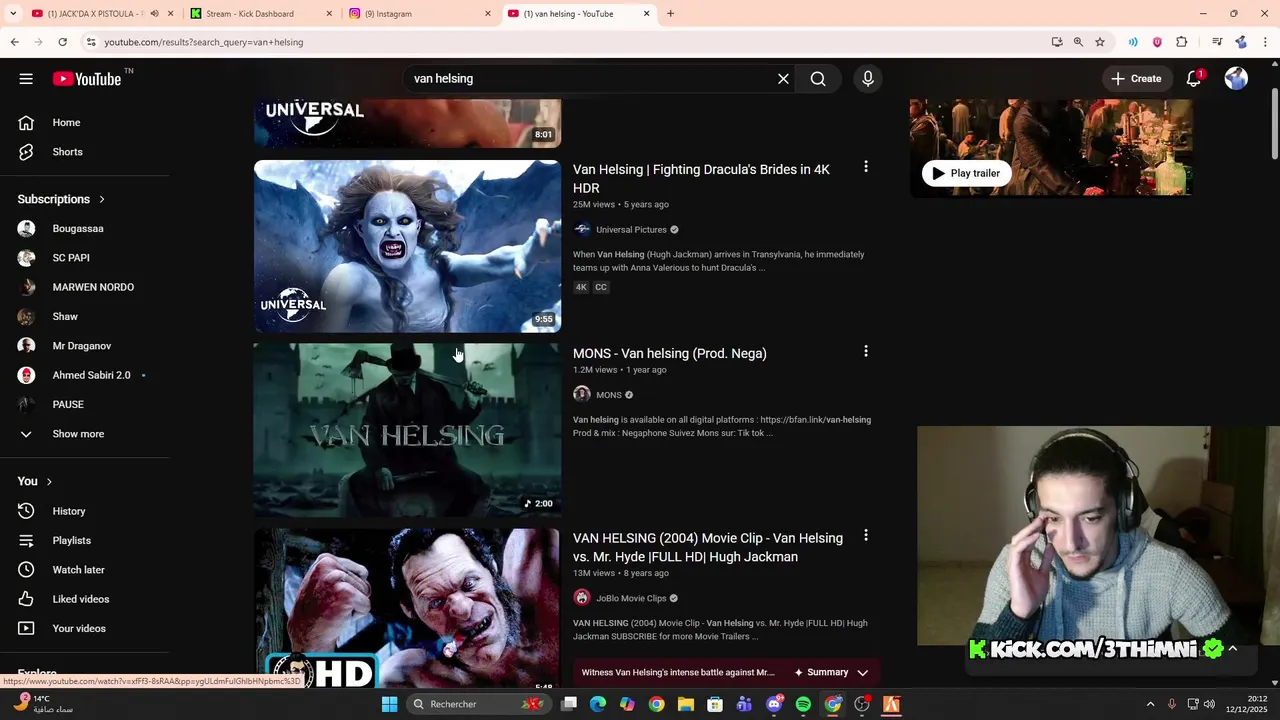Open the notifications bell
This screenshot has height=720, width=1280.
1194,79
